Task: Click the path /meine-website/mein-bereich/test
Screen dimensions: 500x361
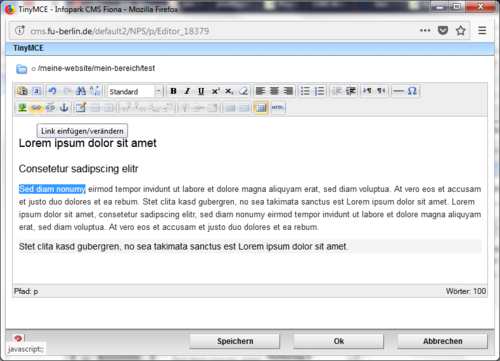Action: coord(96,68)
